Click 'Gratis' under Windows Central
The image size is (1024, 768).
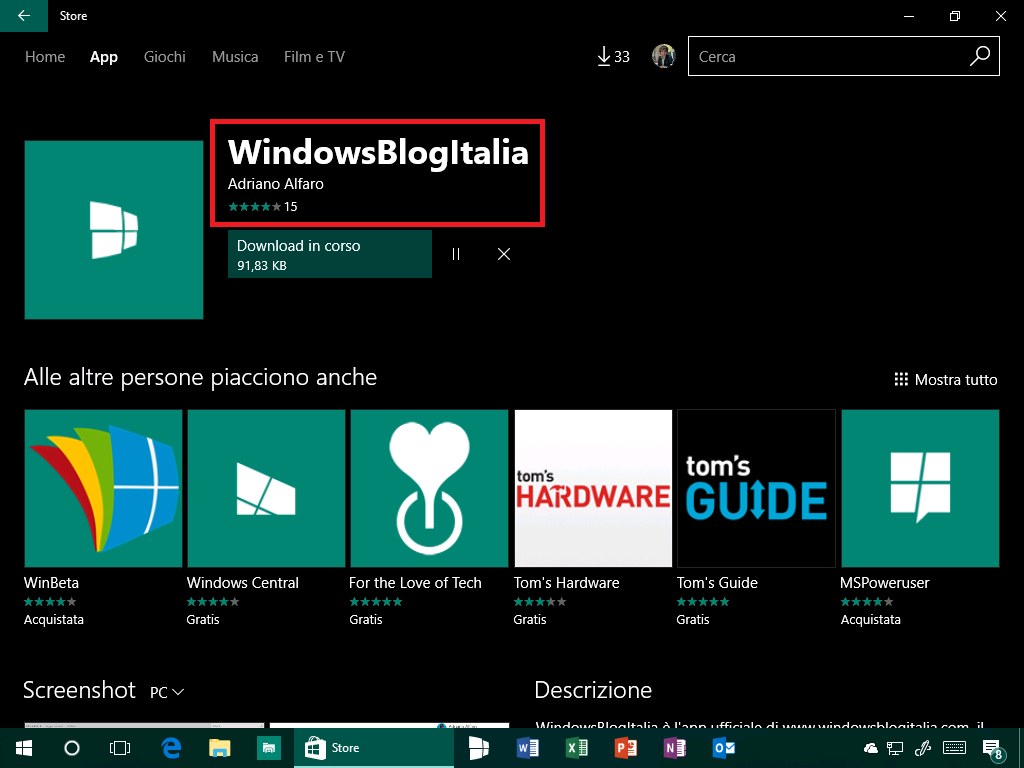click(203, 620)
